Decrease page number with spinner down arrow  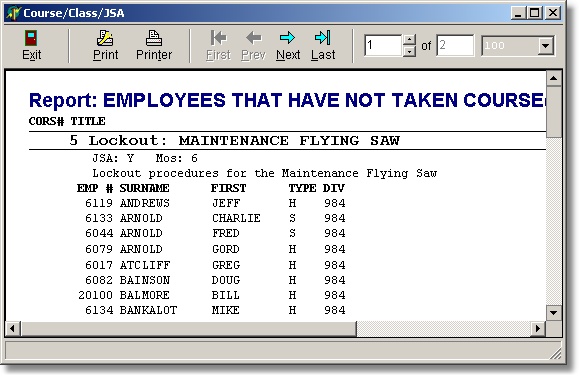click(410, 51)
